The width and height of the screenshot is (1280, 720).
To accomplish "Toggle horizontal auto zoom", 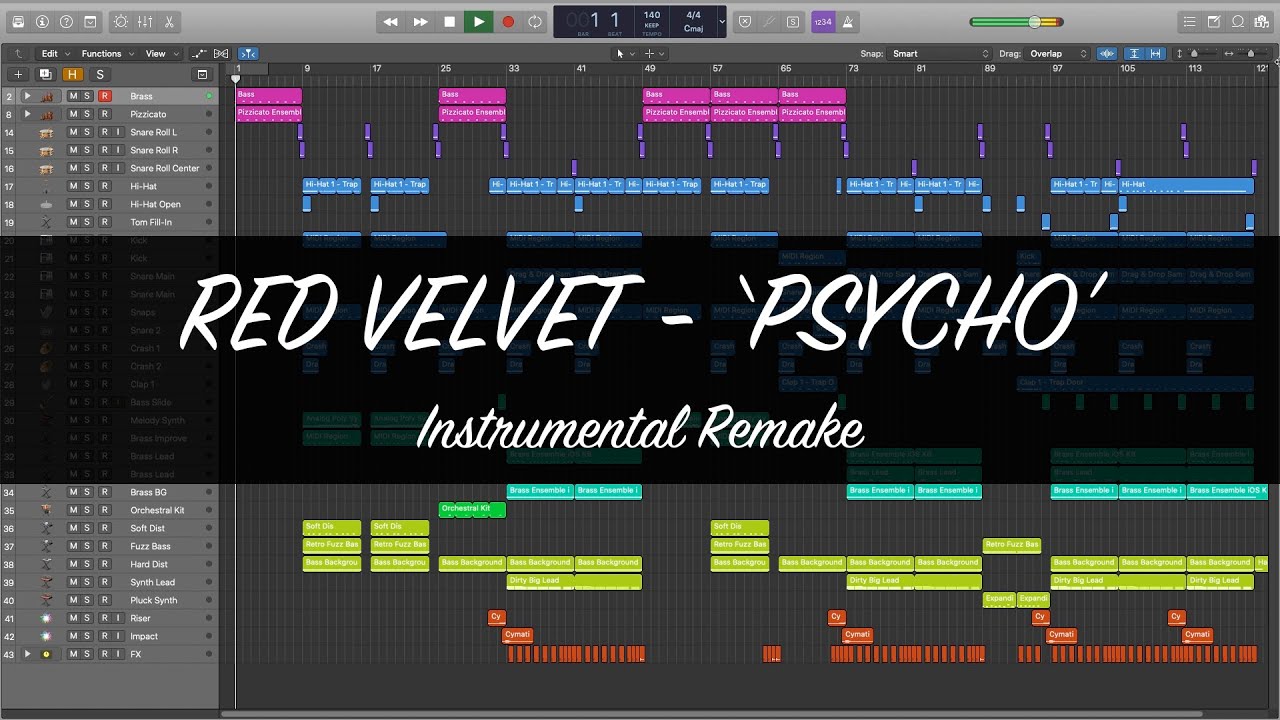I will point(1156,53).
